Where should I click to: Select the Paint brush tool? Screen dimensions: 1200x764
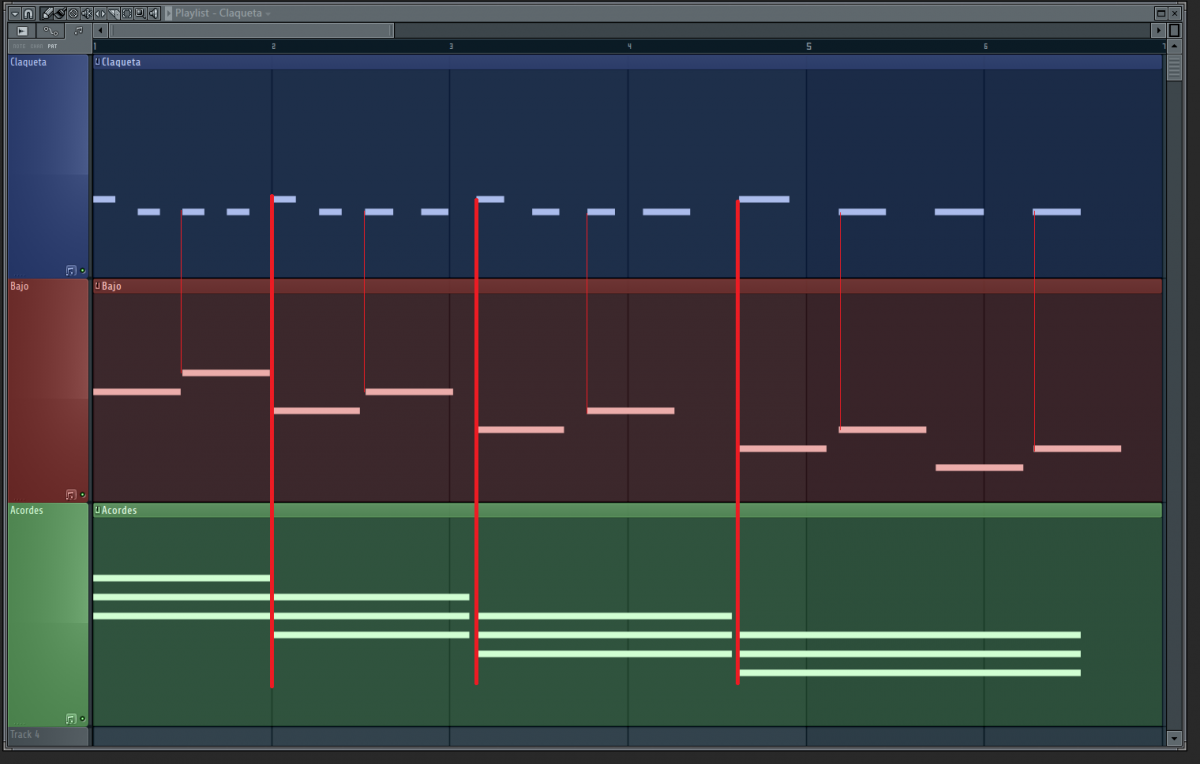[x=60, y=13]
